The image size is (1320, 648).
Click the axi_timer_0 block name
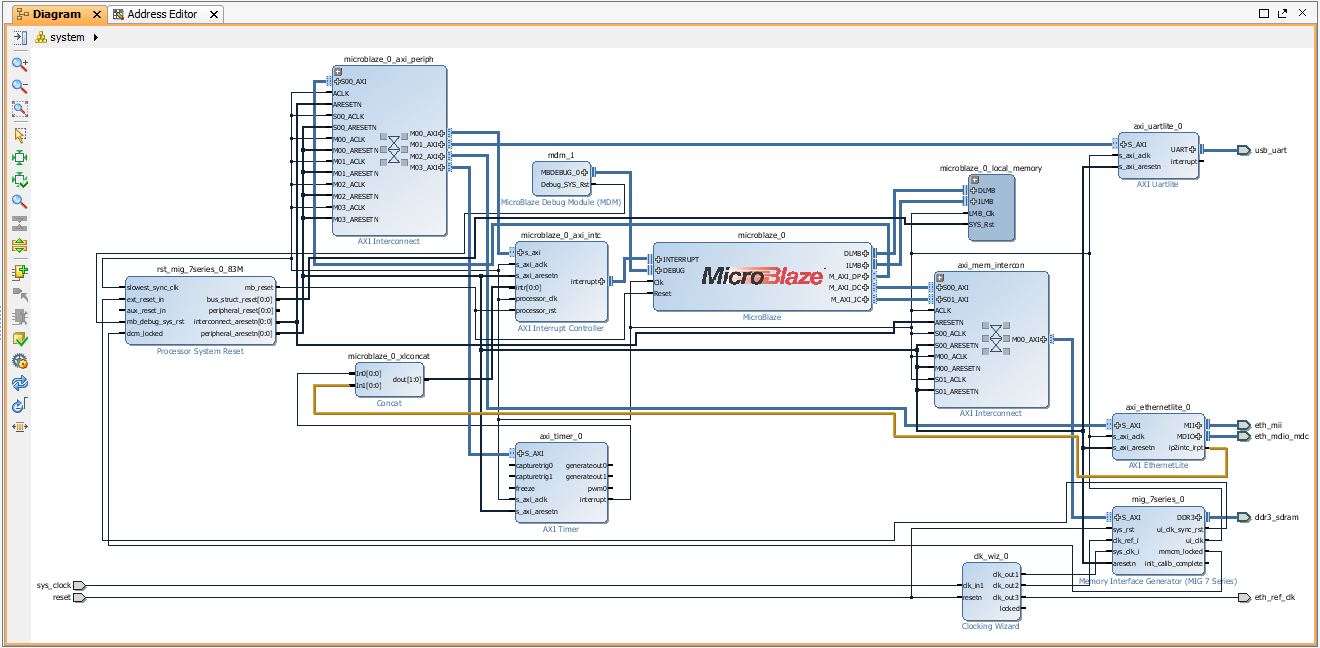(x=560, y=436)
